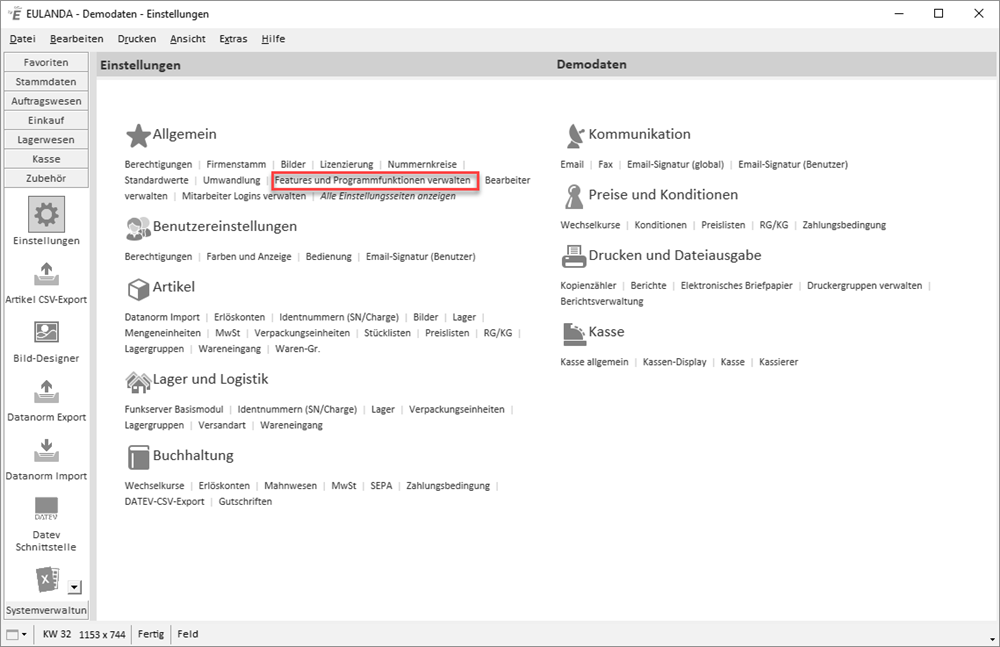Open Stücklisten link under Artikel

click(387, 333)
